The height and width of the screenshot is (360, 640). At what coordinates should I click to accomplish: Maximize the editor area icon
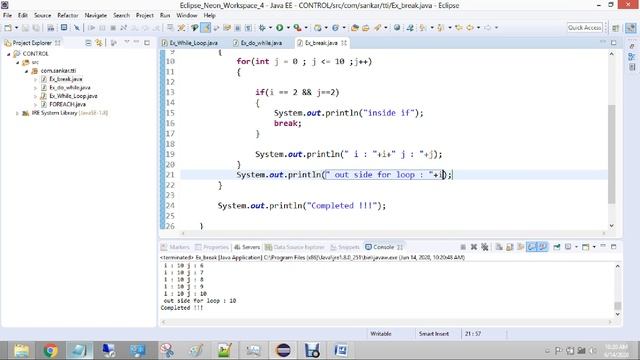pyautogui.click(x=613, y=42)
